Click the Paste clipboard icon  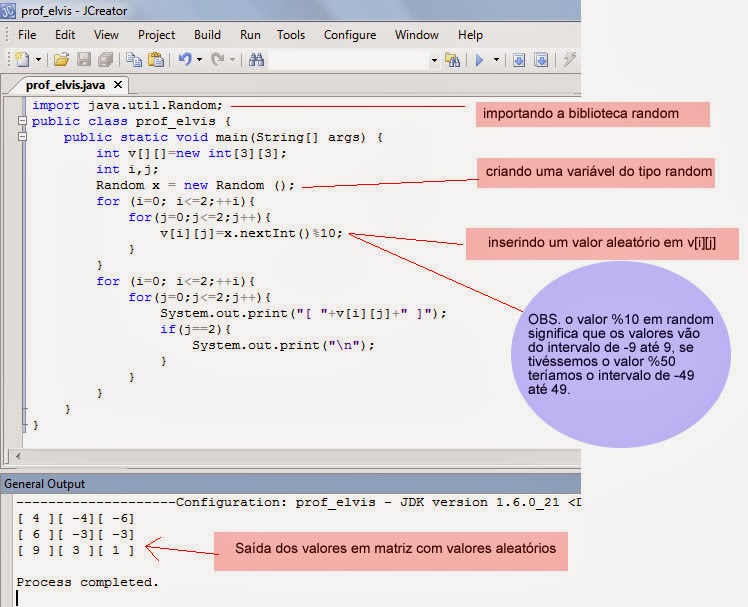pyautogui.click(x=156, y=60)
